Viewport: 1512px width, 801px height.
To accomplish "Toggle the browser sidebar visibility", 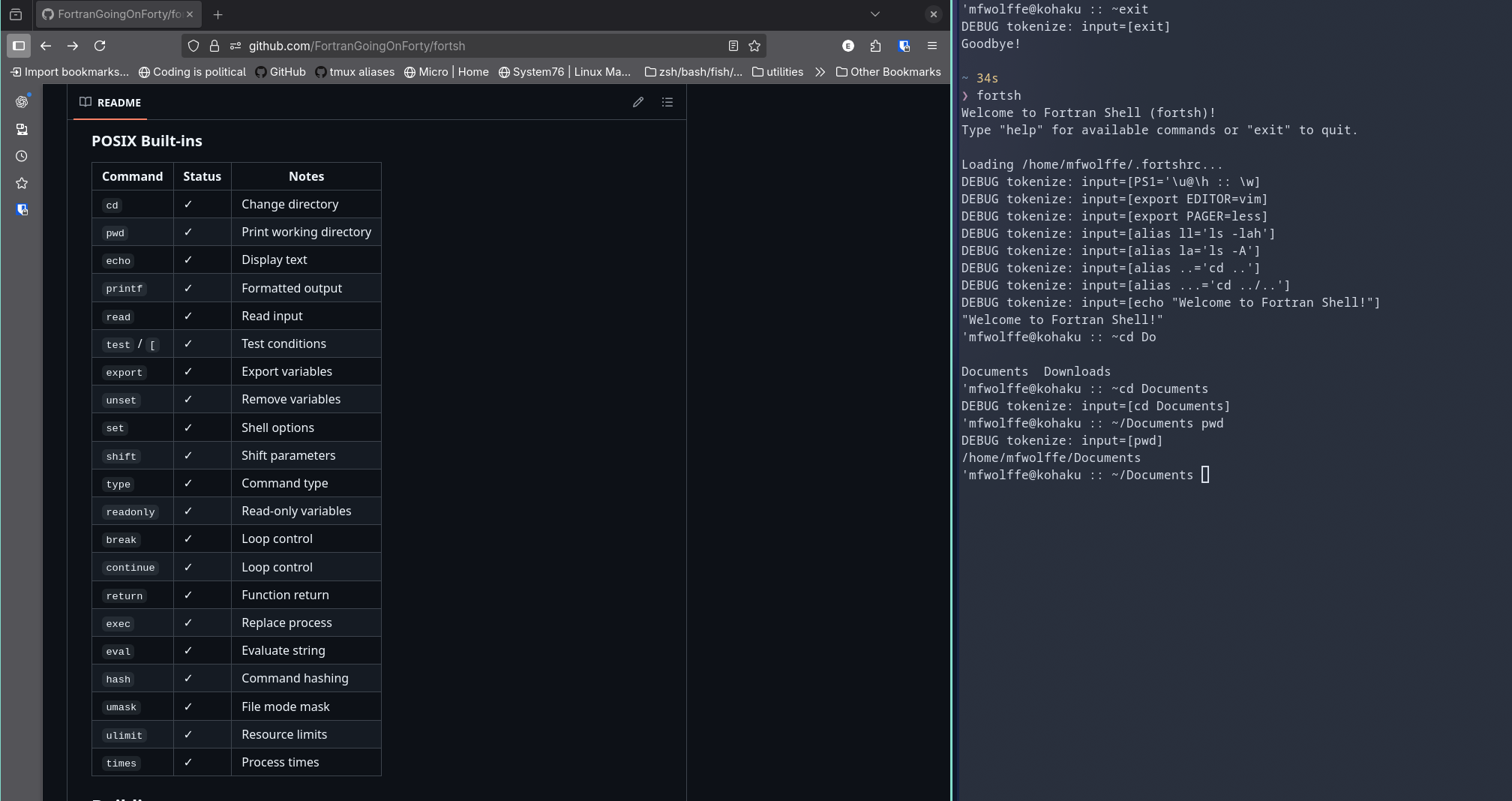I will 19,46.
